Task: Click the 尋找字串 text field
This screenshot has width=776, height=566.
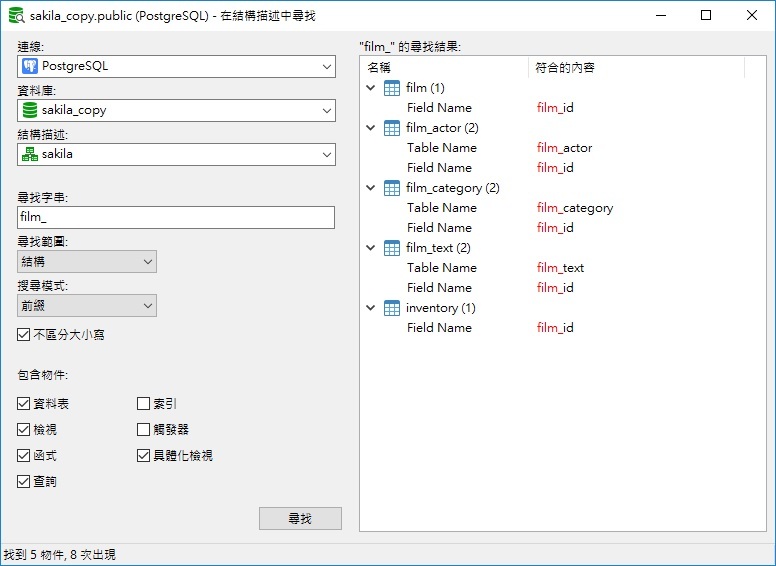Action: click(176, 218)
